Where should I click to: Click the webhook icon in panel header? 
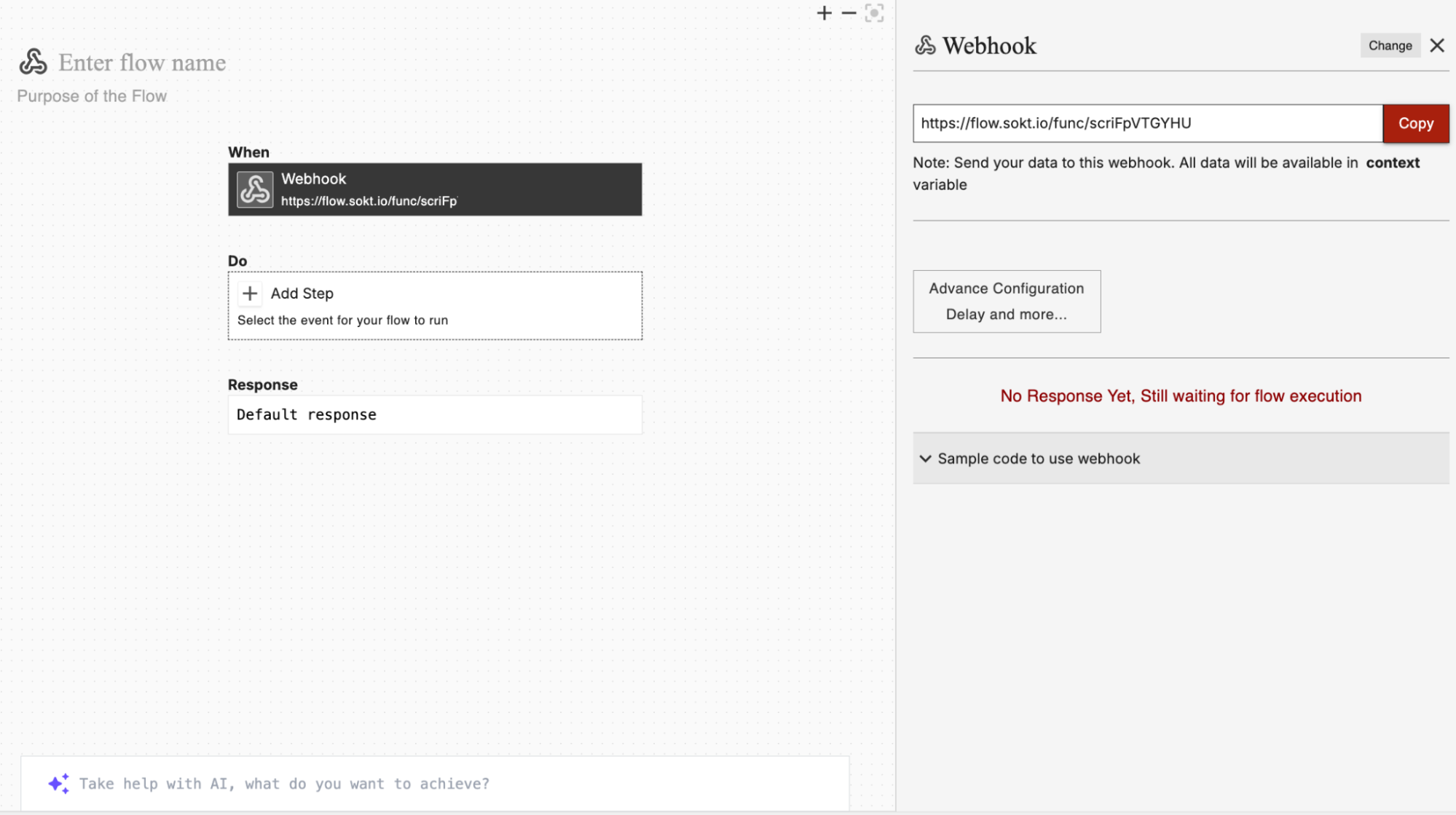coord(925,45)
